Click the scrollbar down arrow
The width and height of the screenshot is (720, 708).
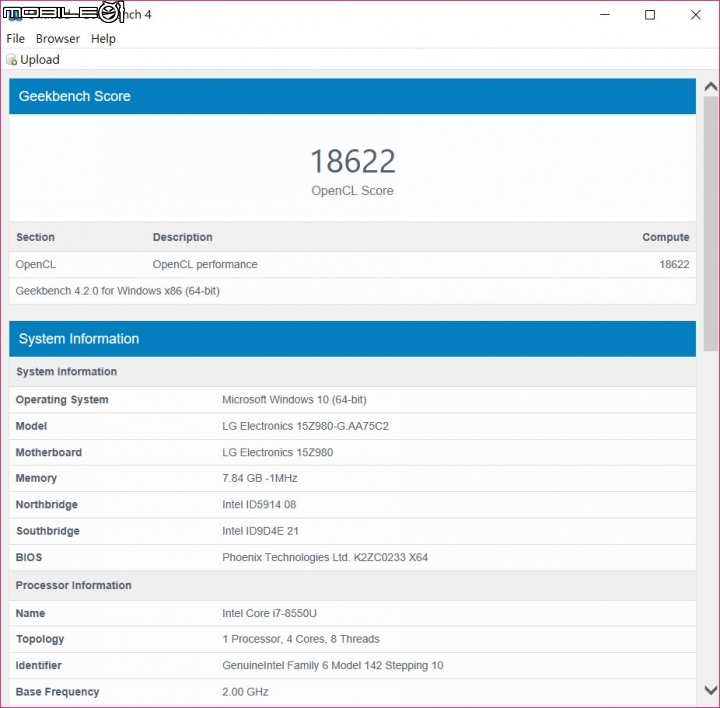click(x=711, y=690)
